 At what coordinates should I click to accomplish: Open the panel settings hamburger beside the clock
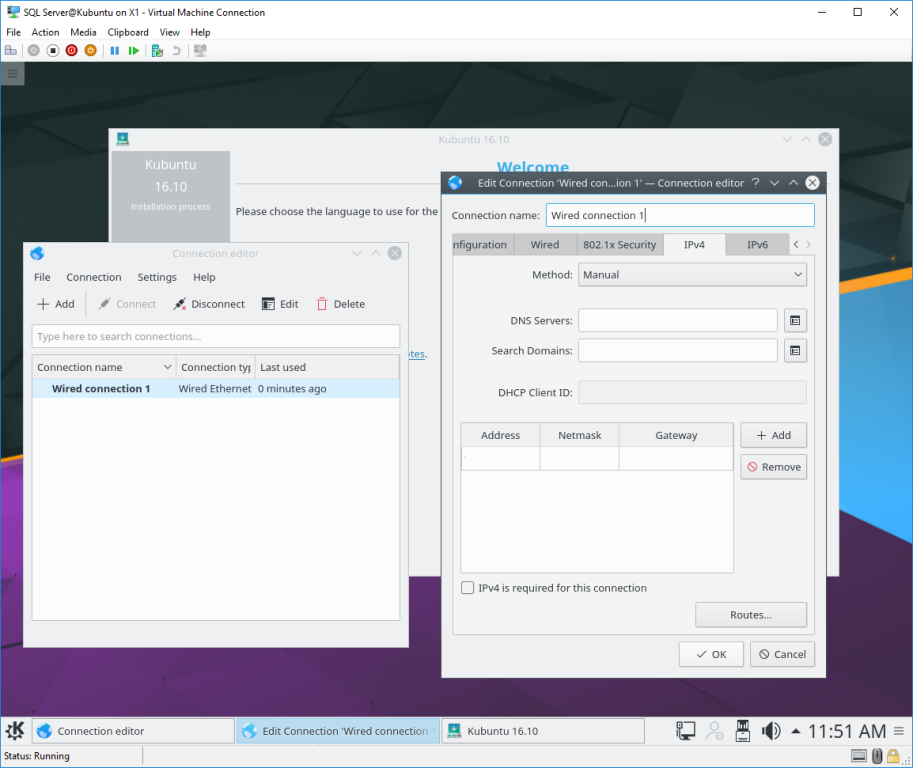[x=899, y=731]
